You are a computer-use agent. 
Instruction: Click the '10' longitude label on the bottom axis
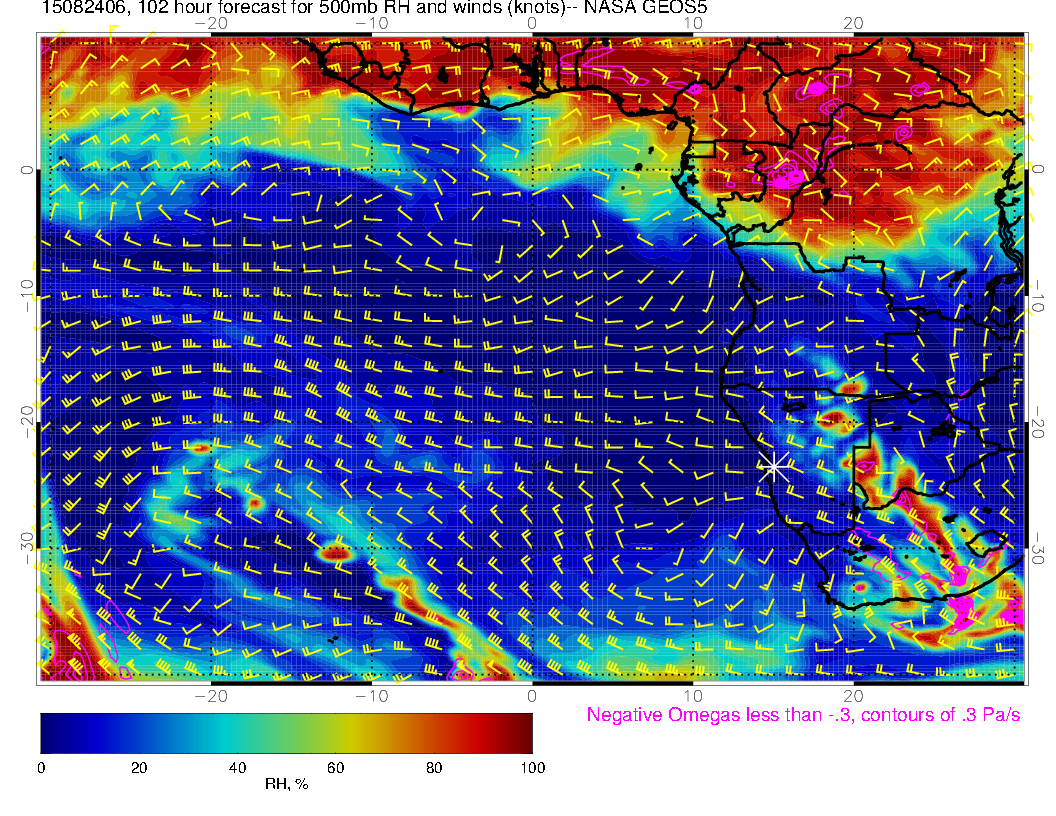693,695
